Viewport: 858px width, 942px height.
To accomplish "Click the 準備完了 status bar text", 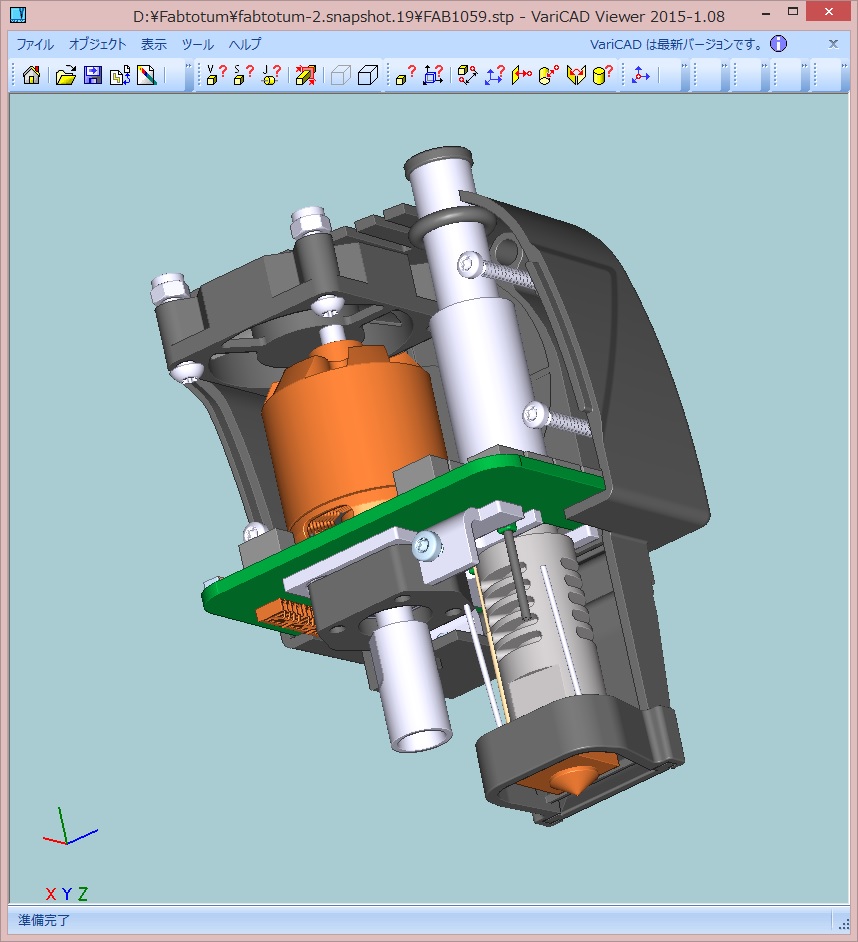I will tap(44, 920).
